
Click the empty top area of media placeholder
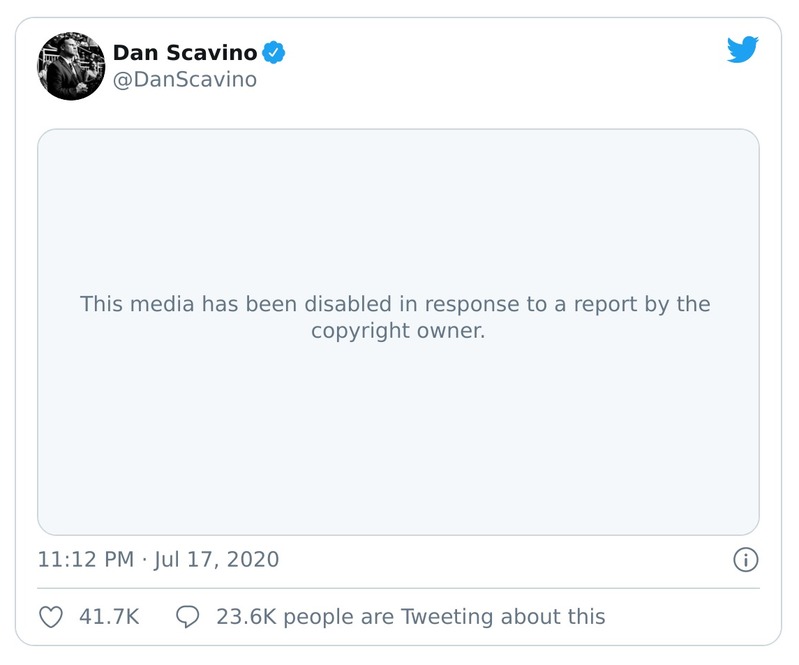(398, 190)
